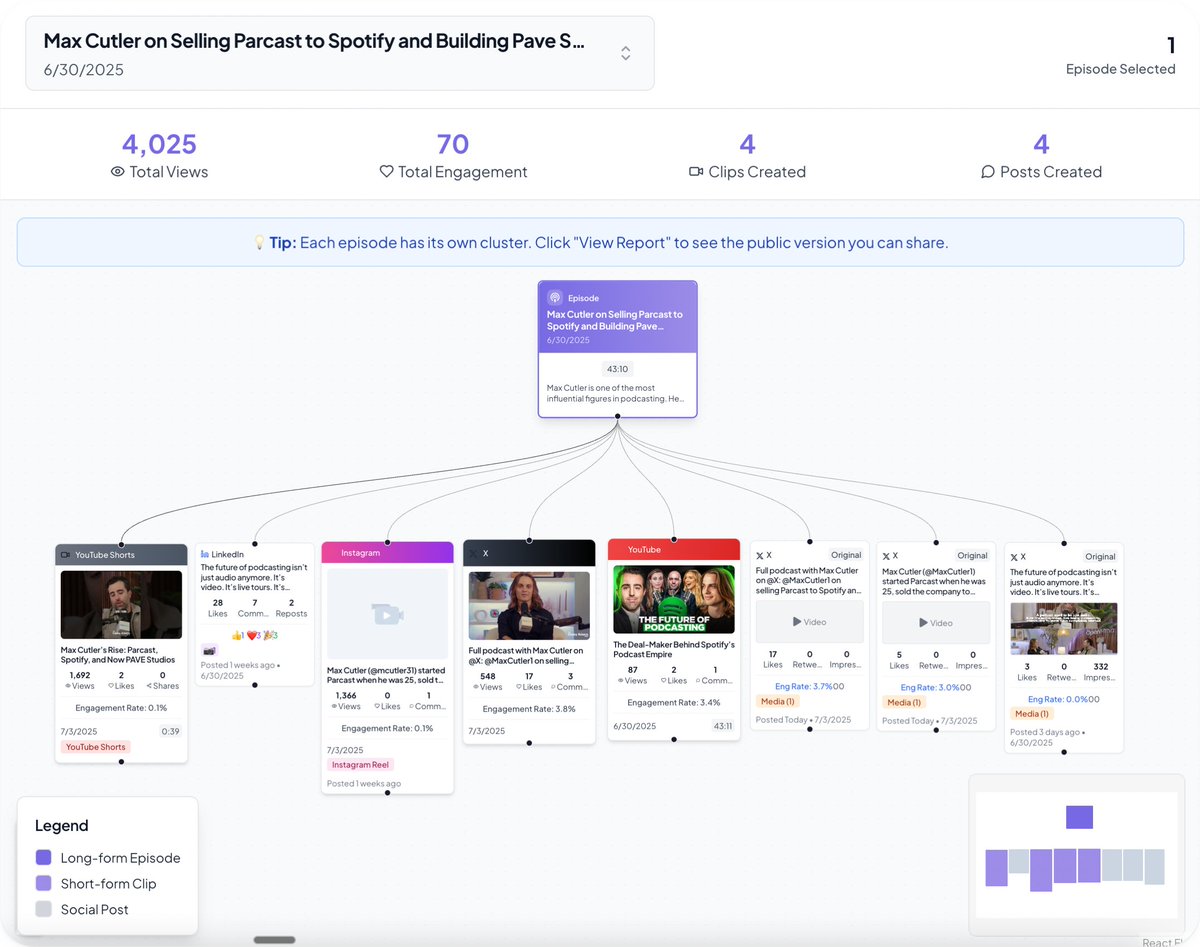Play video on 'Full podcast with Max Cutler' post

pyautogui.click(x=809, y=622)
